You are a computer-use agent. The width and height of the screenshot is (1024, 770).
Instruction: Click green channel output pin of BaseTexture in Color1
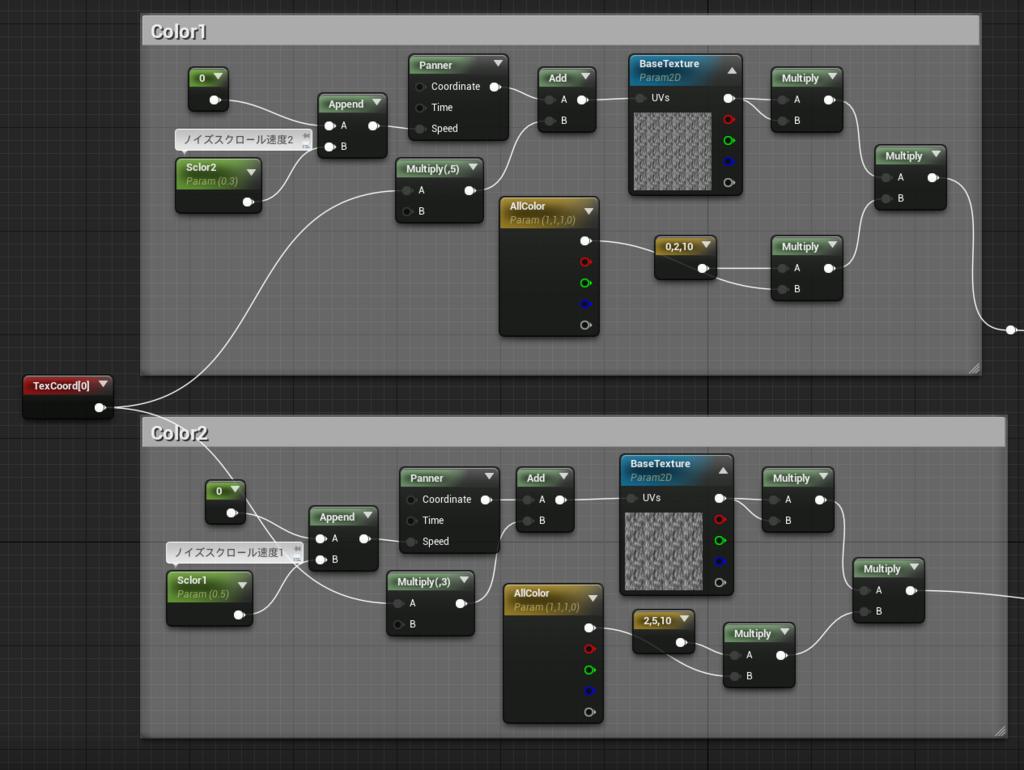(x=729, y=140)
